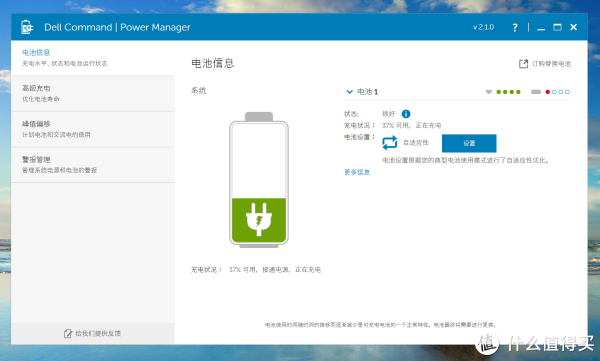600x361 pixels.
Task: Click the green battery health dots
Action: point(508,92)
